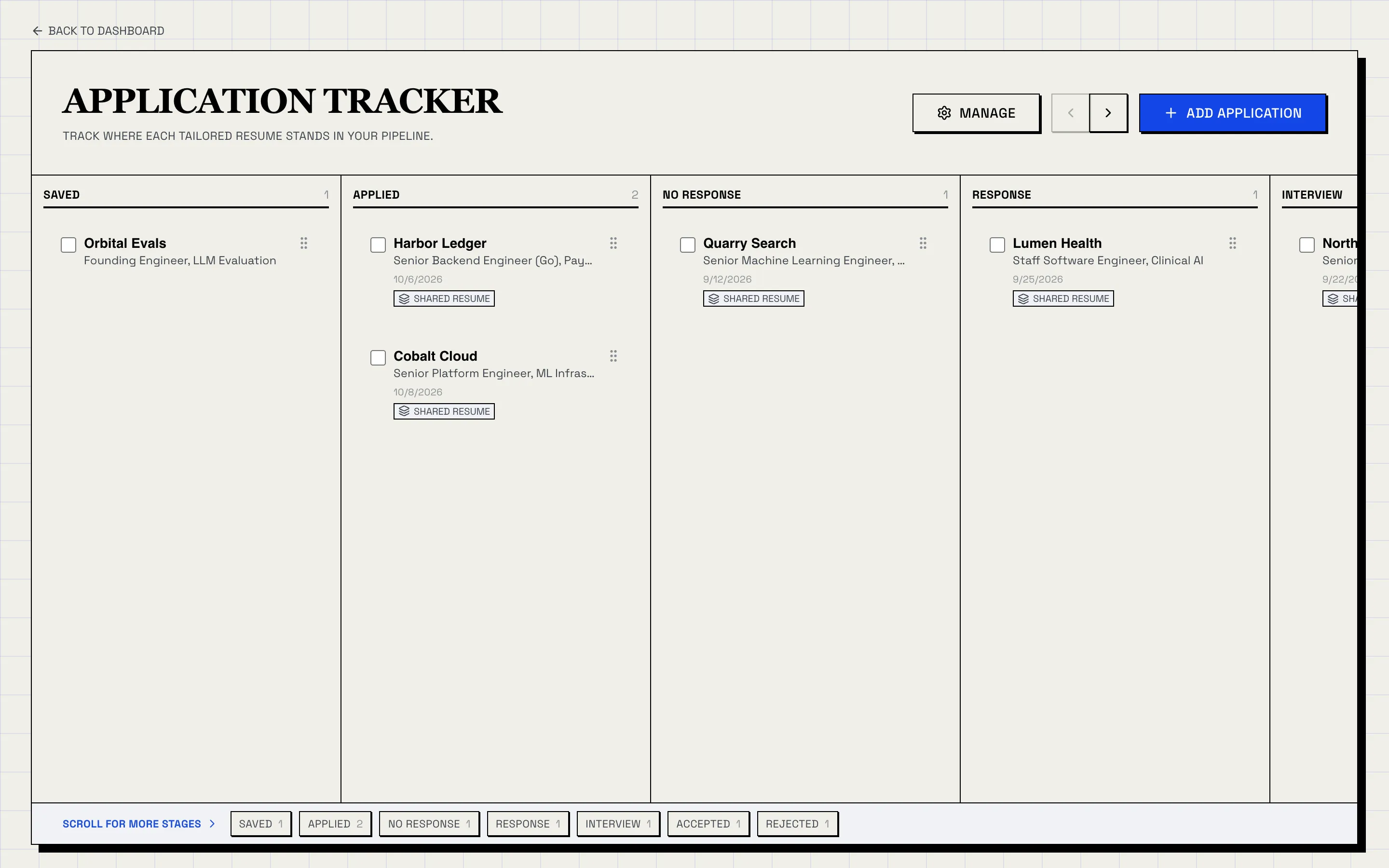The image size is (1389, 868).
Task: Select the Orbital Evals checkbox
Action: coord(68,245)
